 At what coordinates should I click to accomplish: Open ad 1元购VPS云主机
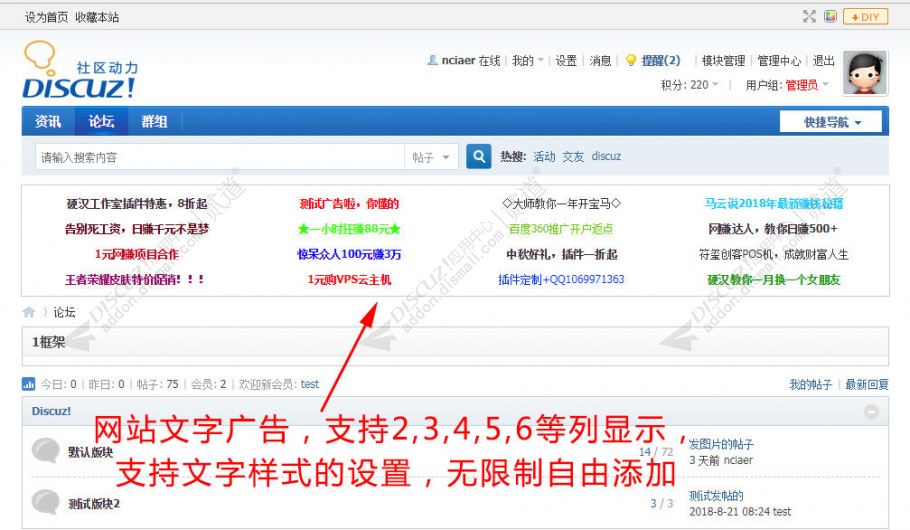[x=349, y=280]
